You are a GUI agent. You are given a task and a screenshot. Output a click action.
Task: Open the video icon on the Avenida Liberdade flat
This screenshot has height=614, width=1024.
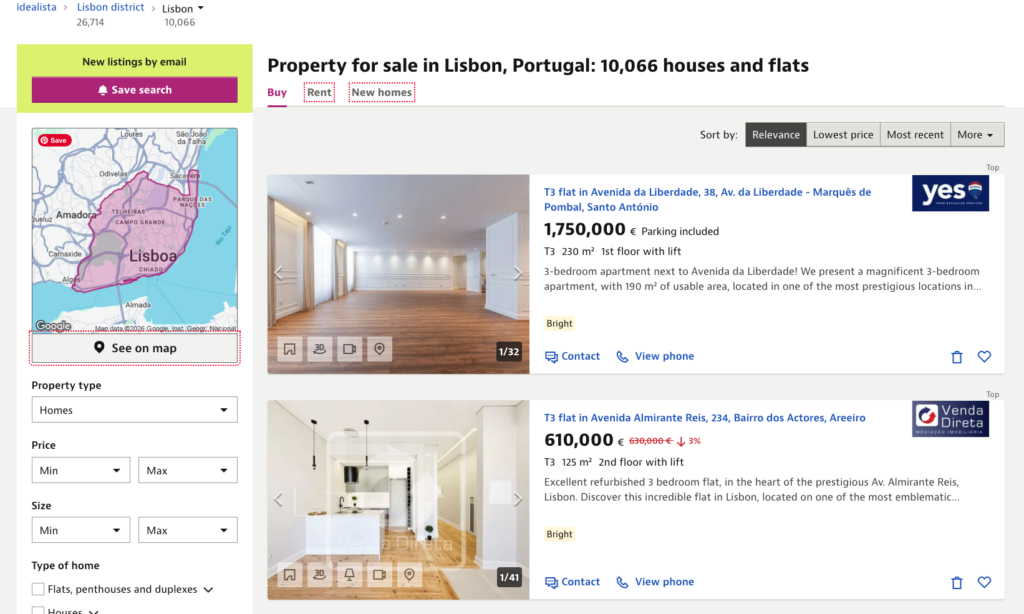tap(350, 349)
